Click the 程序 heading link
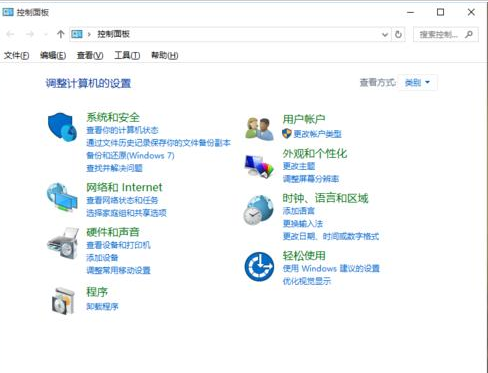Screen dimensions: 488x373 tap(97, 292)
